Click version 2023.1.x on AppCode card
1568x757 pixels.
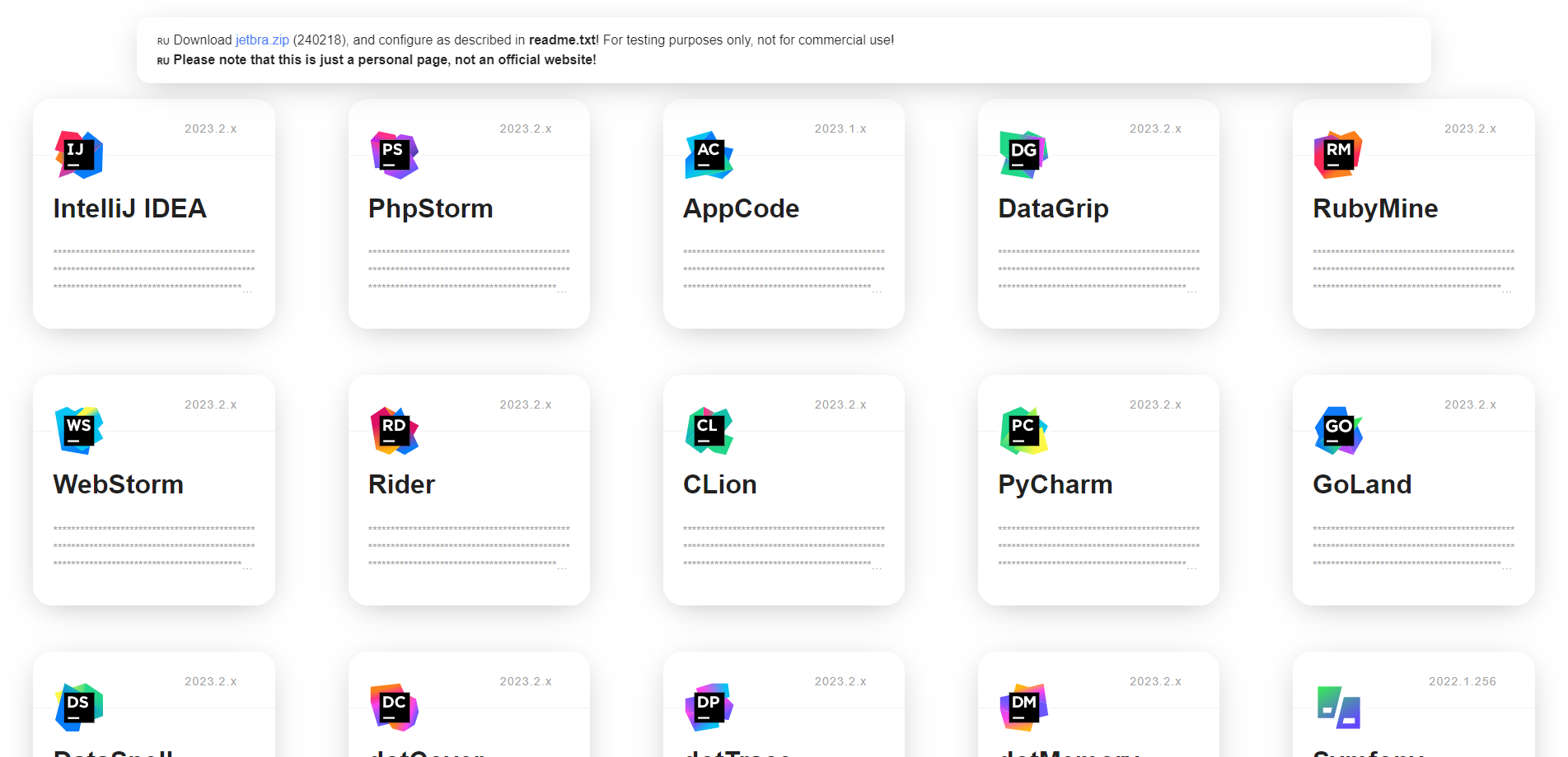point(840,129)
